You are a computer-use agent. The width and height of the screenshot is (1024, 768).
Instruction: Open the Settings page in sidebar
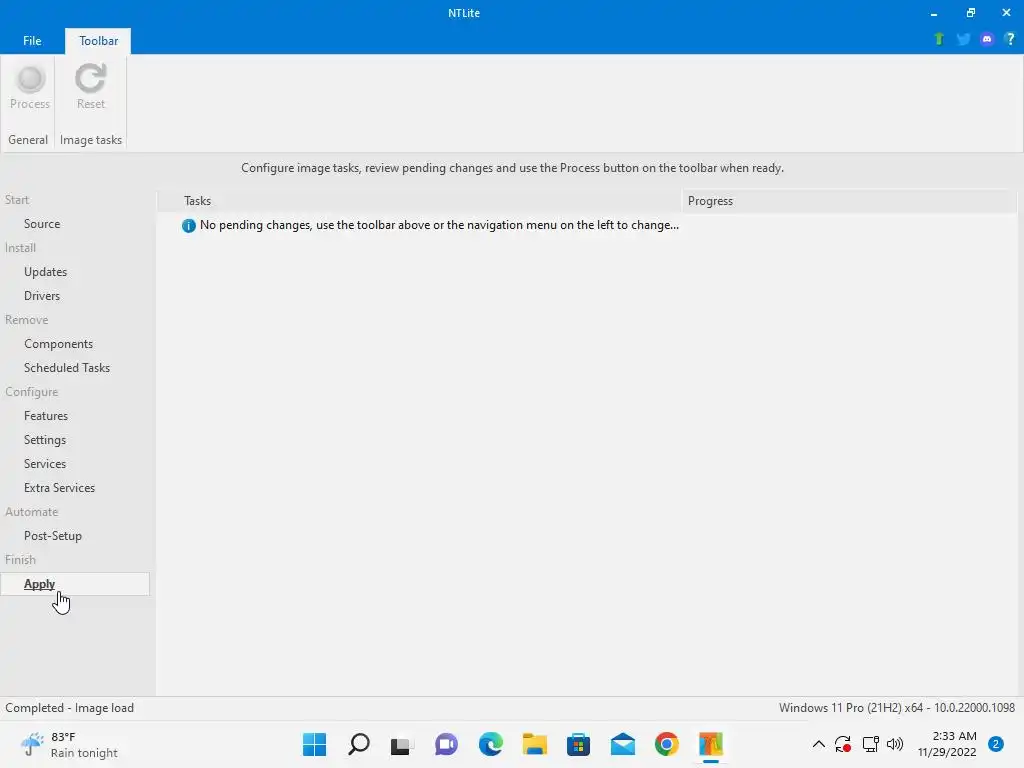[44, 440]
